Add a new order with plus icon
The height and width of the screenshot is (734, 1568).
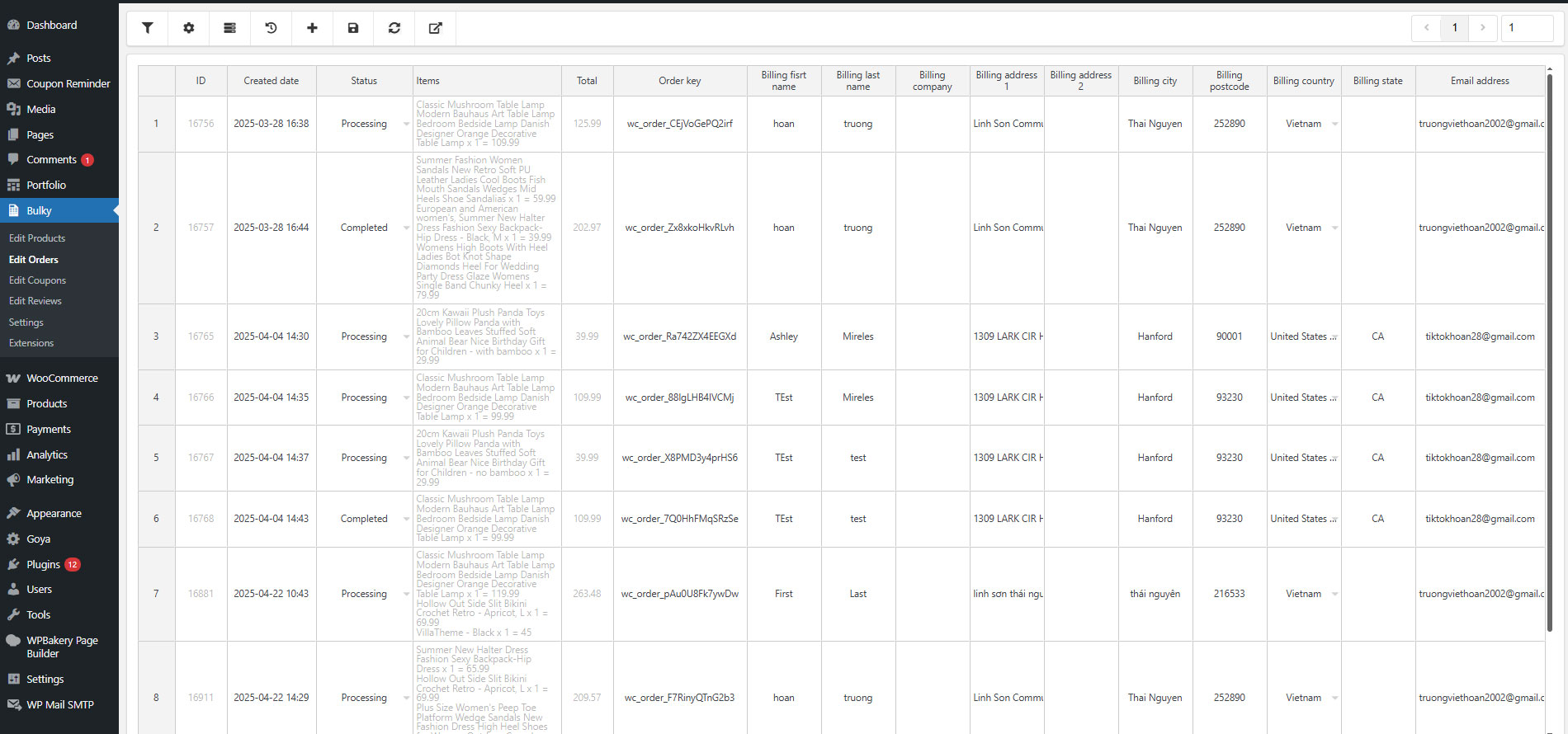312,28
